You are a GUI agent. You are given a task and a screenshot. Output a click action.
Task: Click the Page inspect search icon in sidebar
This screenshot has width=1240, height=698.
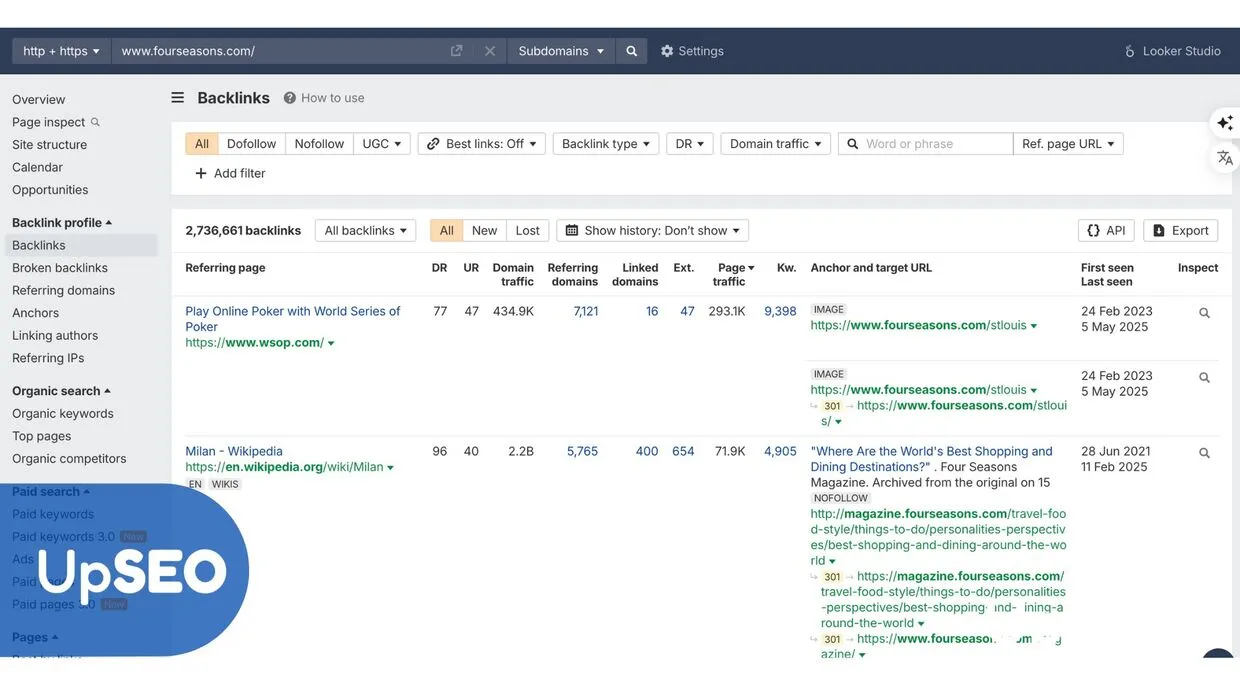pyautogui.click(x=95, y=122)
